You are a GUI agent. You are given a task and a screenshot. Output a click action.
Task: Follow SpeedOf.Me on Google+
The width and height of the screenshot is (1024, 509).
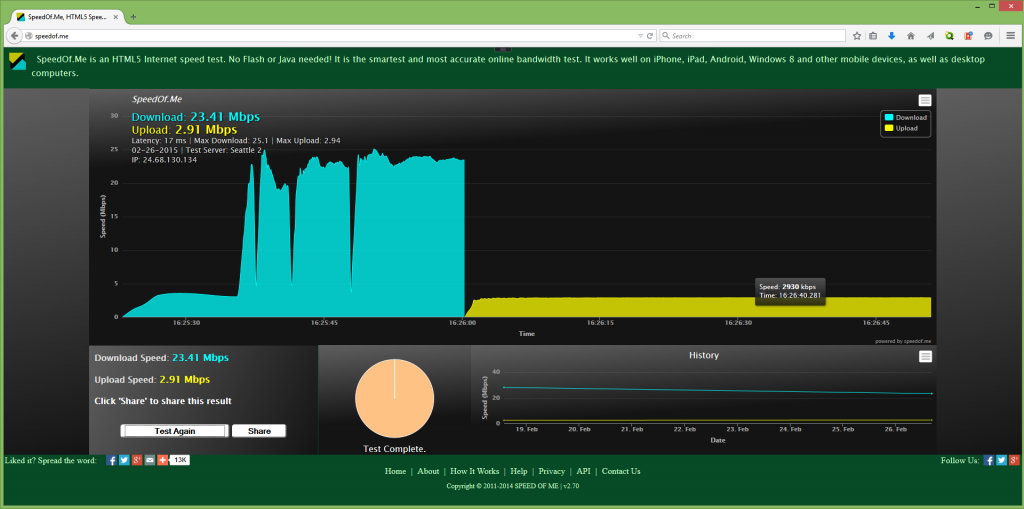coord(1014,460)
